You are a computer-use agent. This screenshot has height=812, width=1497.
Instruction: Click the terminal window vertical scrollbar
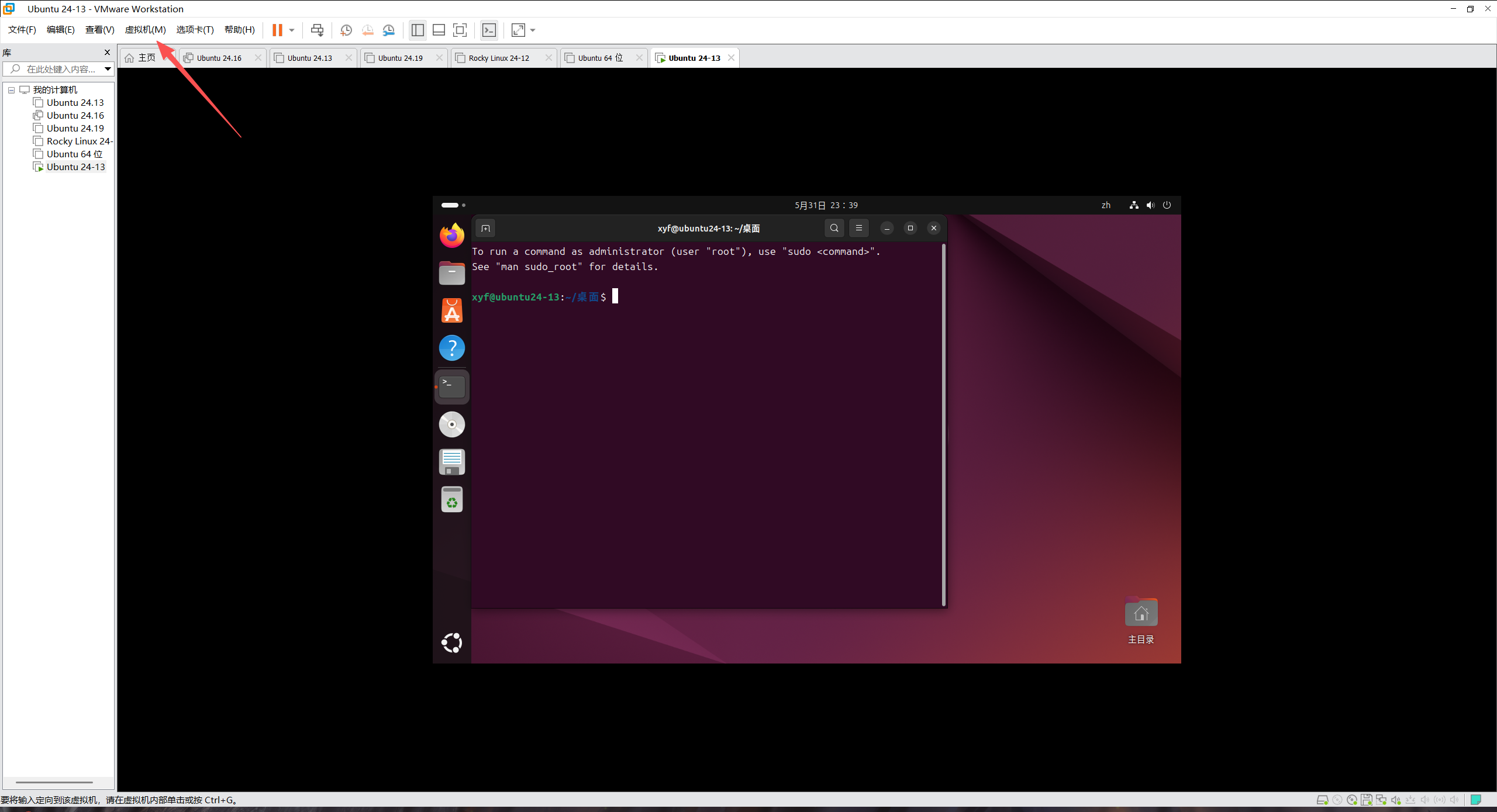click(944, 424)
